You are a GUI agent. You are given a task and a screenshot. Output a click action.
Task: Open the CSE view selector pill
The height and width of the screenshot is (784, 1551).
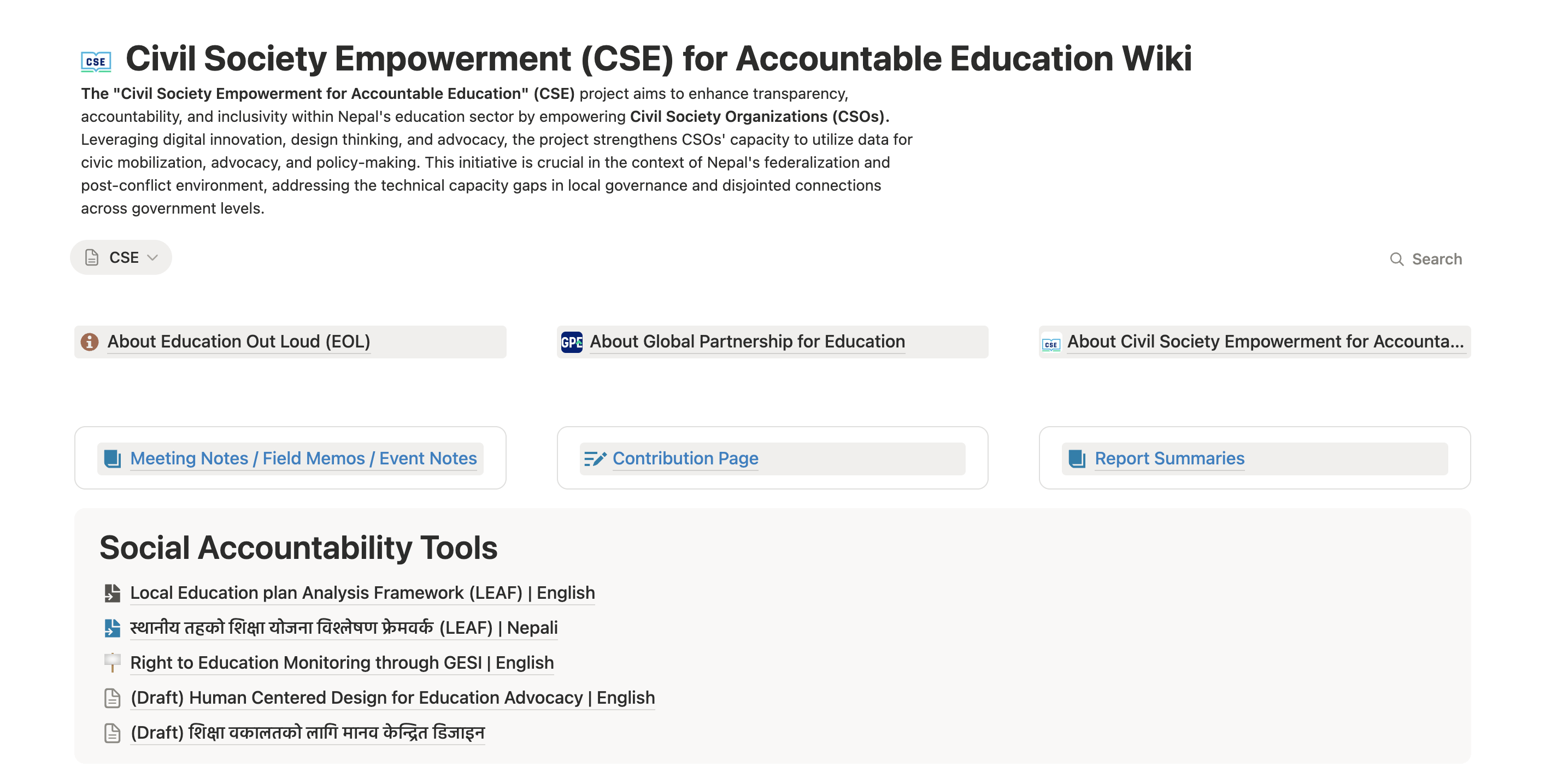coord(121,257)
